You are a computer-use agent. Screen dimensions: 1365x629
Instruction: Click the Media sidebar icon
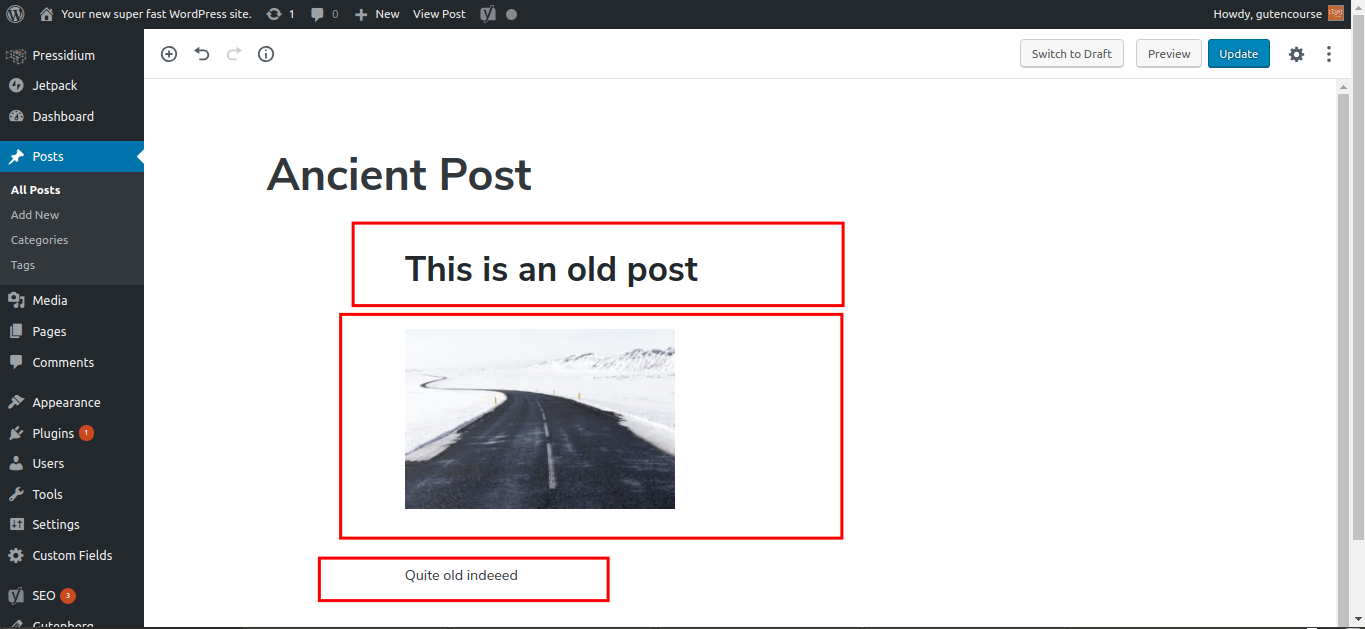[x=16, y=300]
